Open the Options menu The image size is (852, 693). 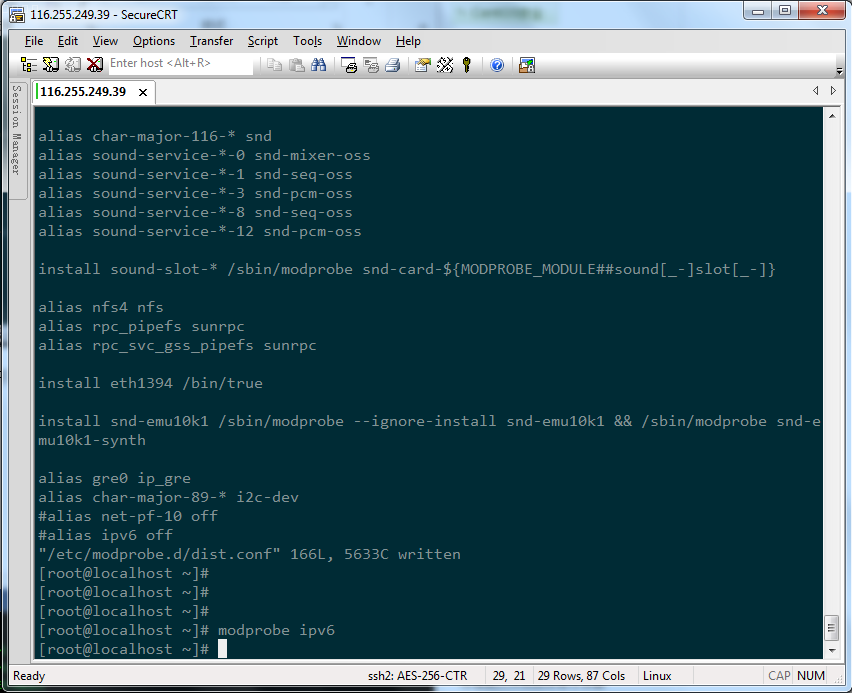click(x=153, y=41)
